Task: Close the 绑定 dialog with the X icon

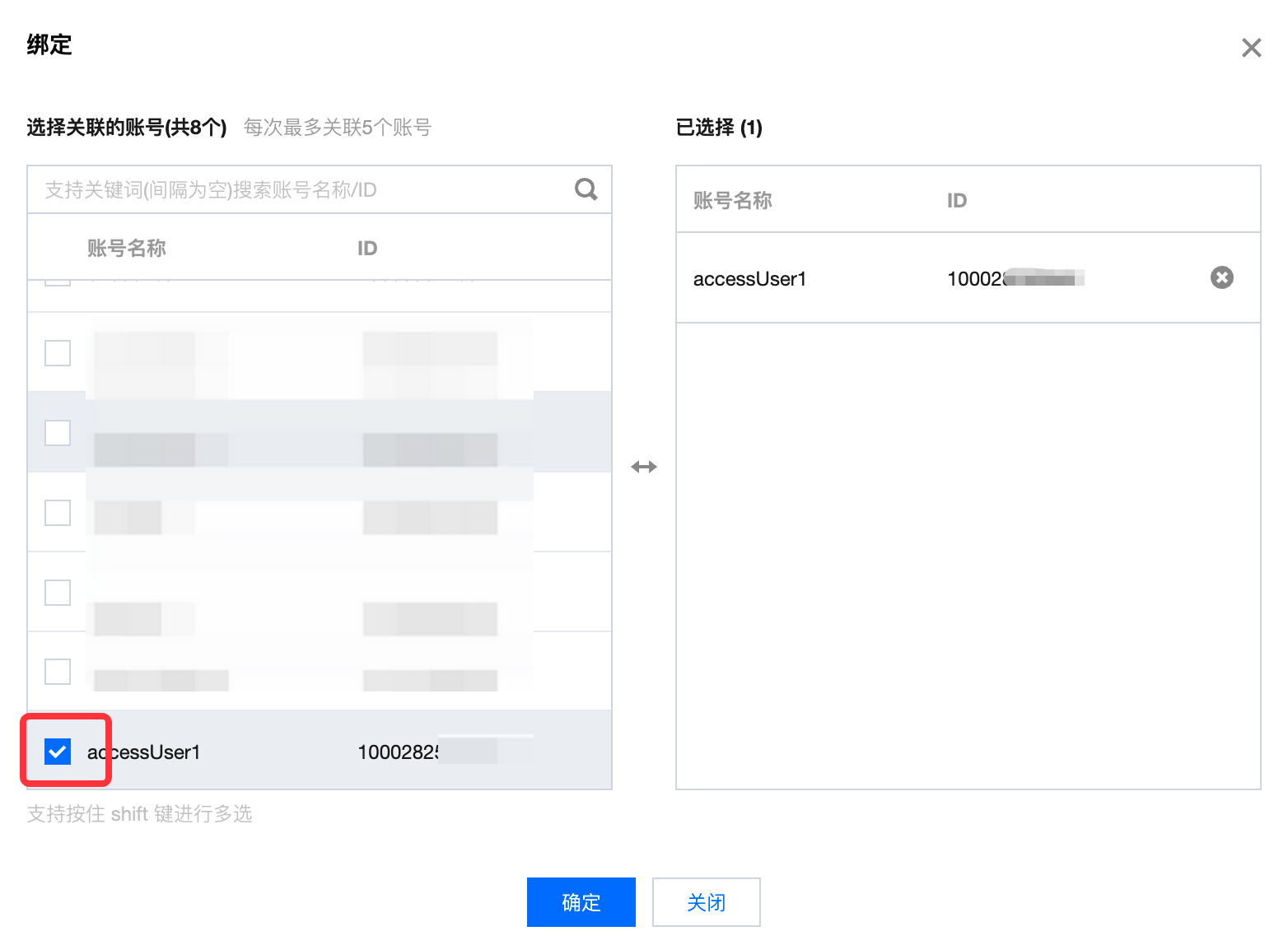Action: [x=1251, y=48]
